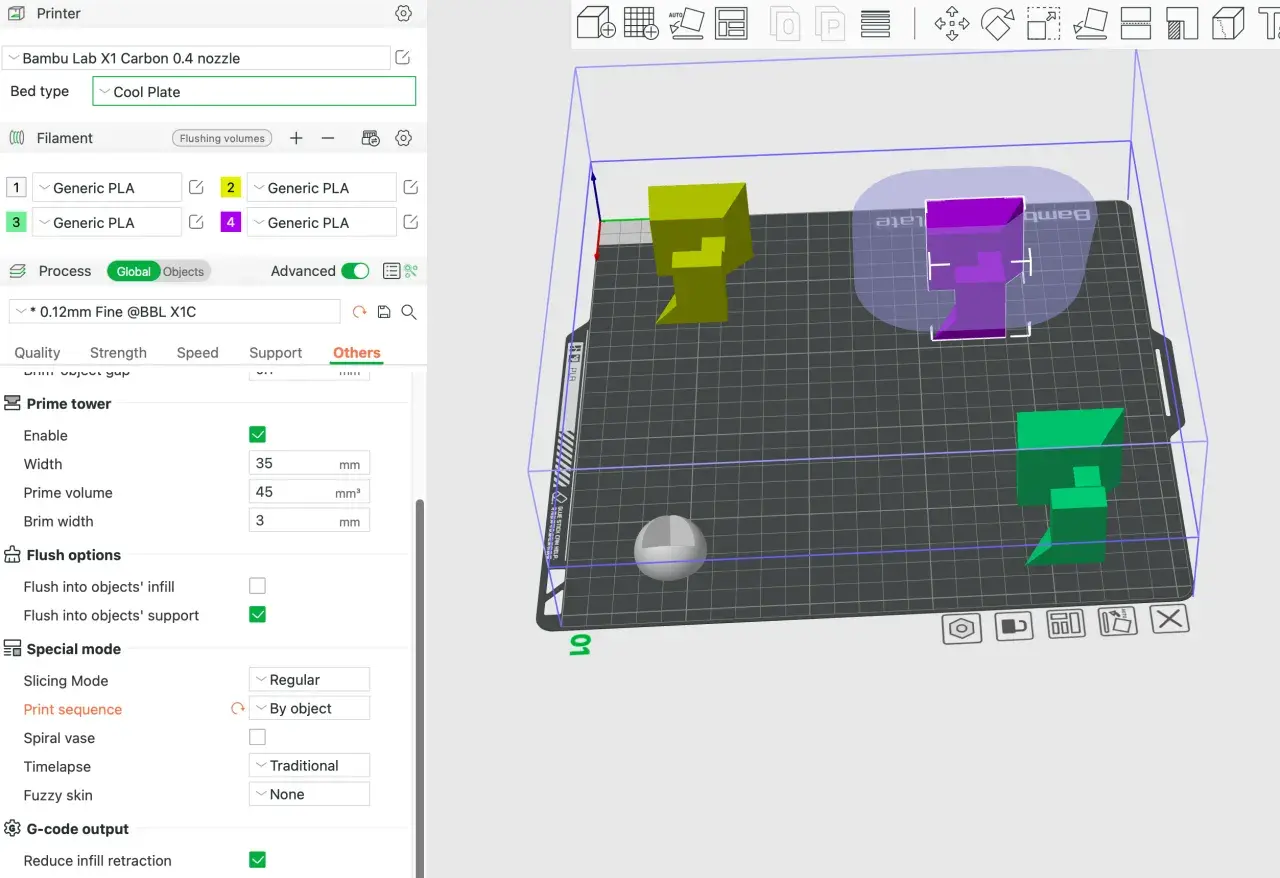The image size is (1280, 878).
Task: Select the Scale tool
Action: coord(1044,23)
